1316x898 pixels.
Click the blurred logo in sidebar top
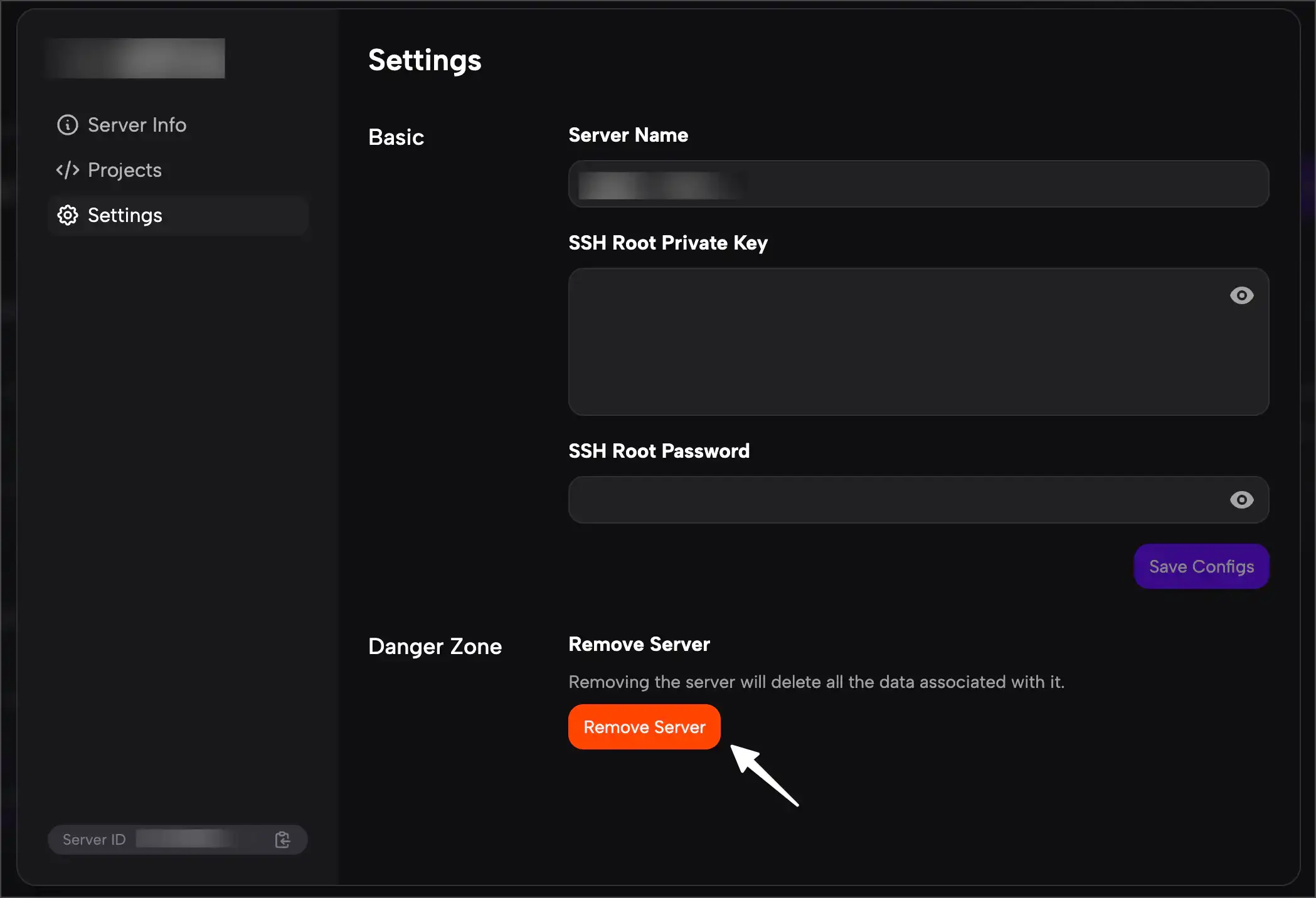point(135,58)
